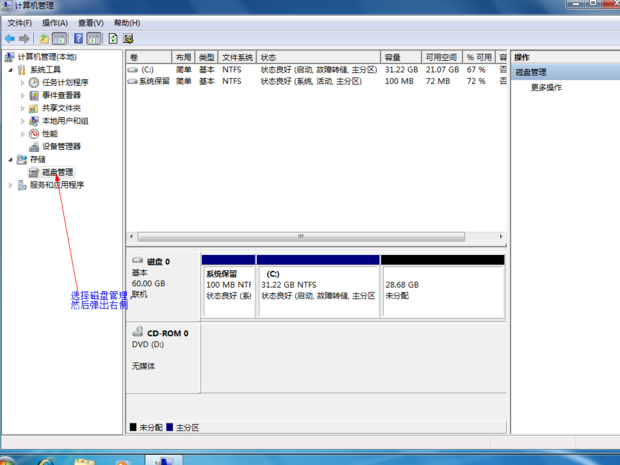The height and width of the screenshot is (465, 620).
Task: Select 磁盘管理 under 存储
Action: [57, 172]
